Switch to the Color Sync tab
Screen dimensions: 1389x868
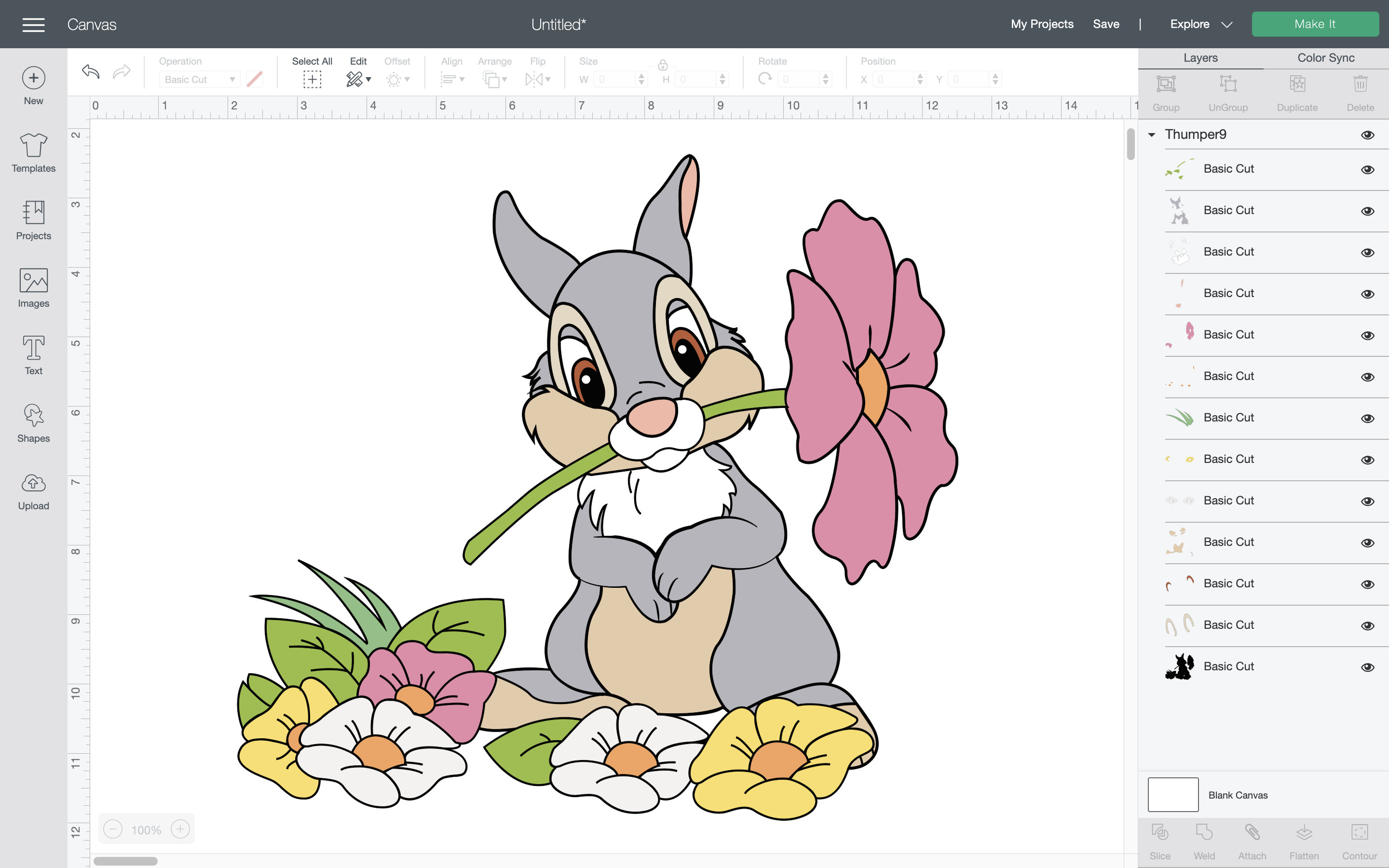[x=1326, y=57]
